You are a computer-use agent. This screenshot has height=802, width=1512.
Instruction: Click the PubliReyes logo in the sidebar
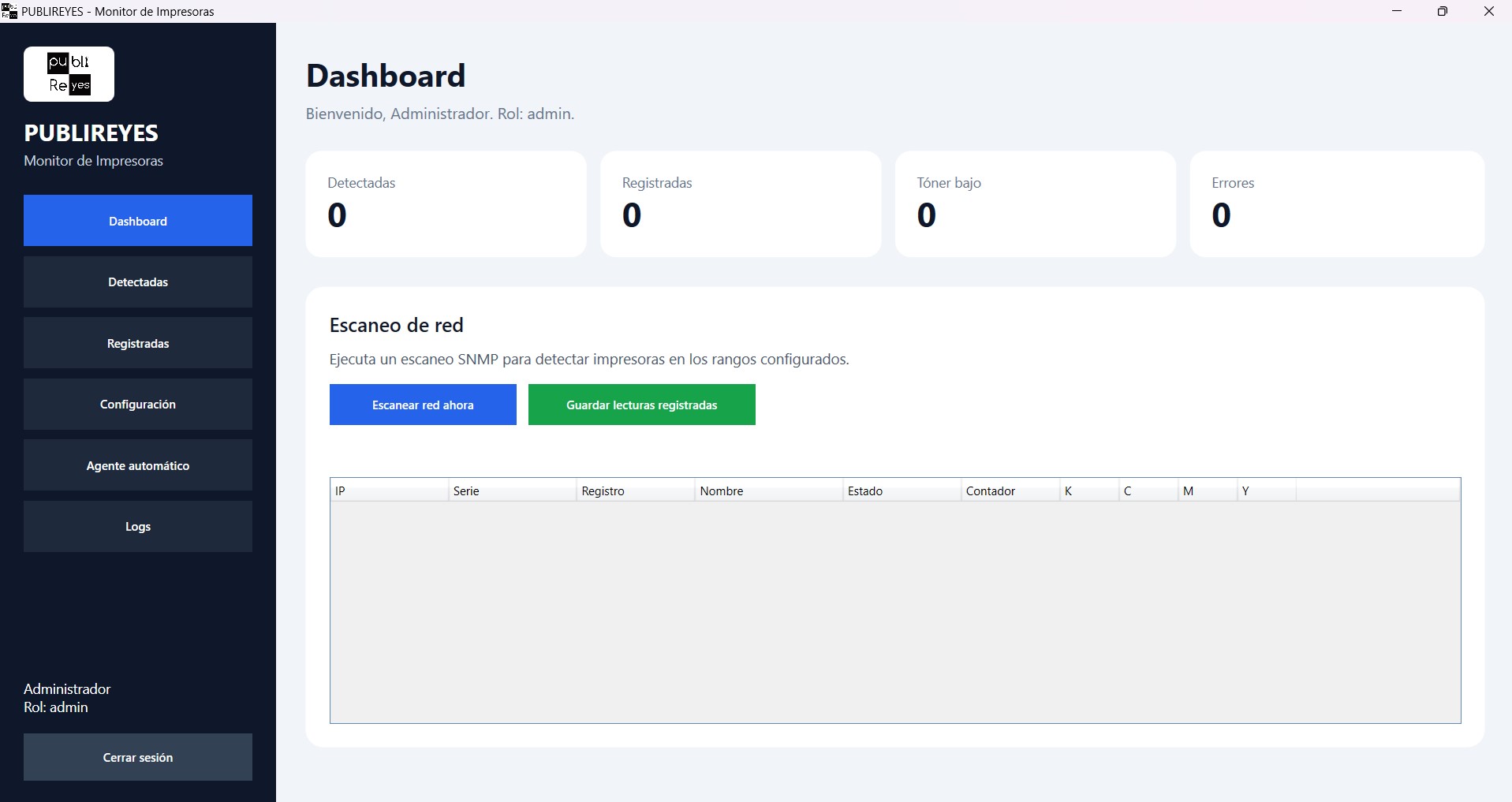click(x=69, y=74)
